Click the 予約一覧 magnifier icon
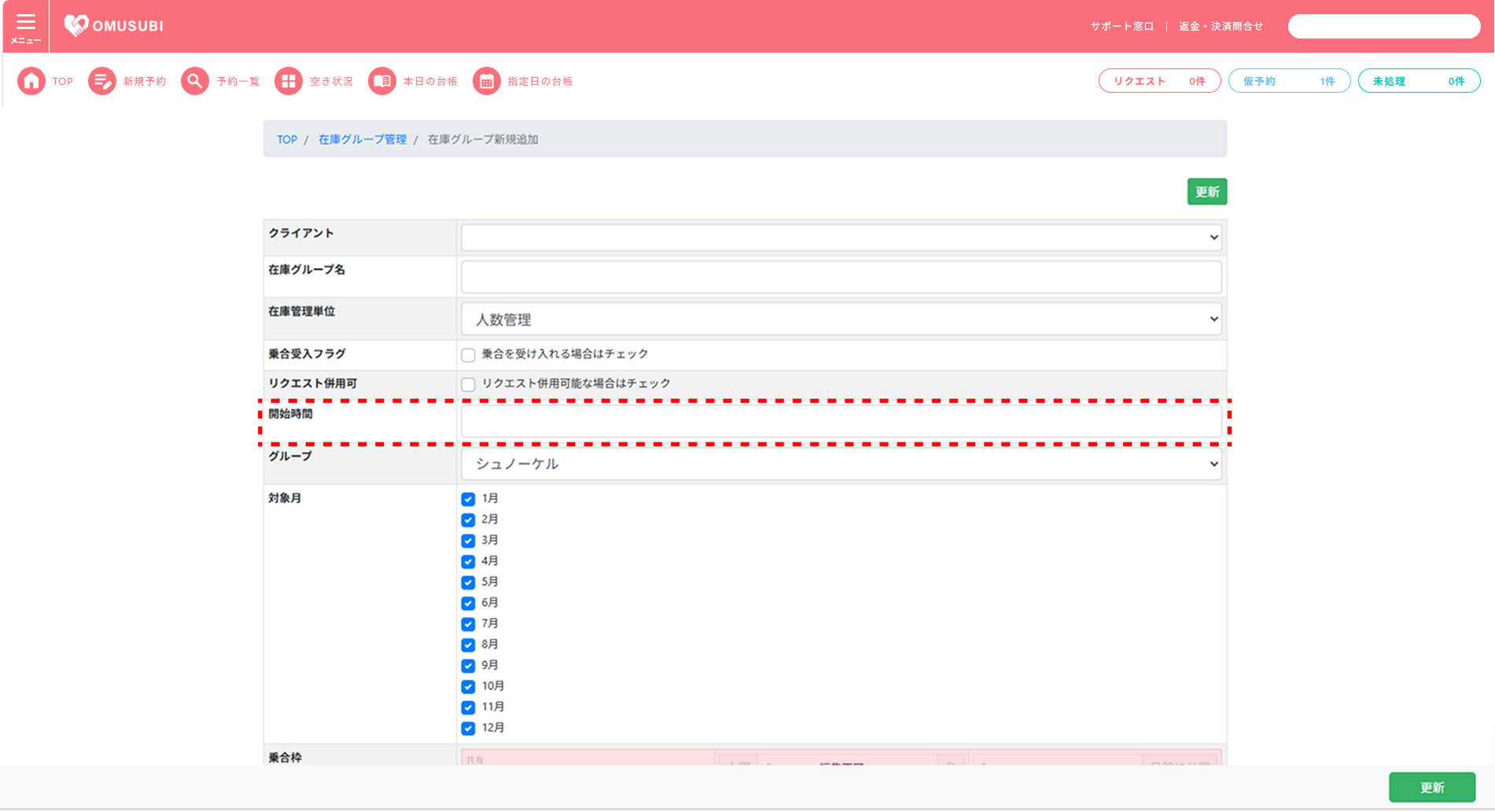1495x812 pixels. pyautogui.click(x=195, y=81)
